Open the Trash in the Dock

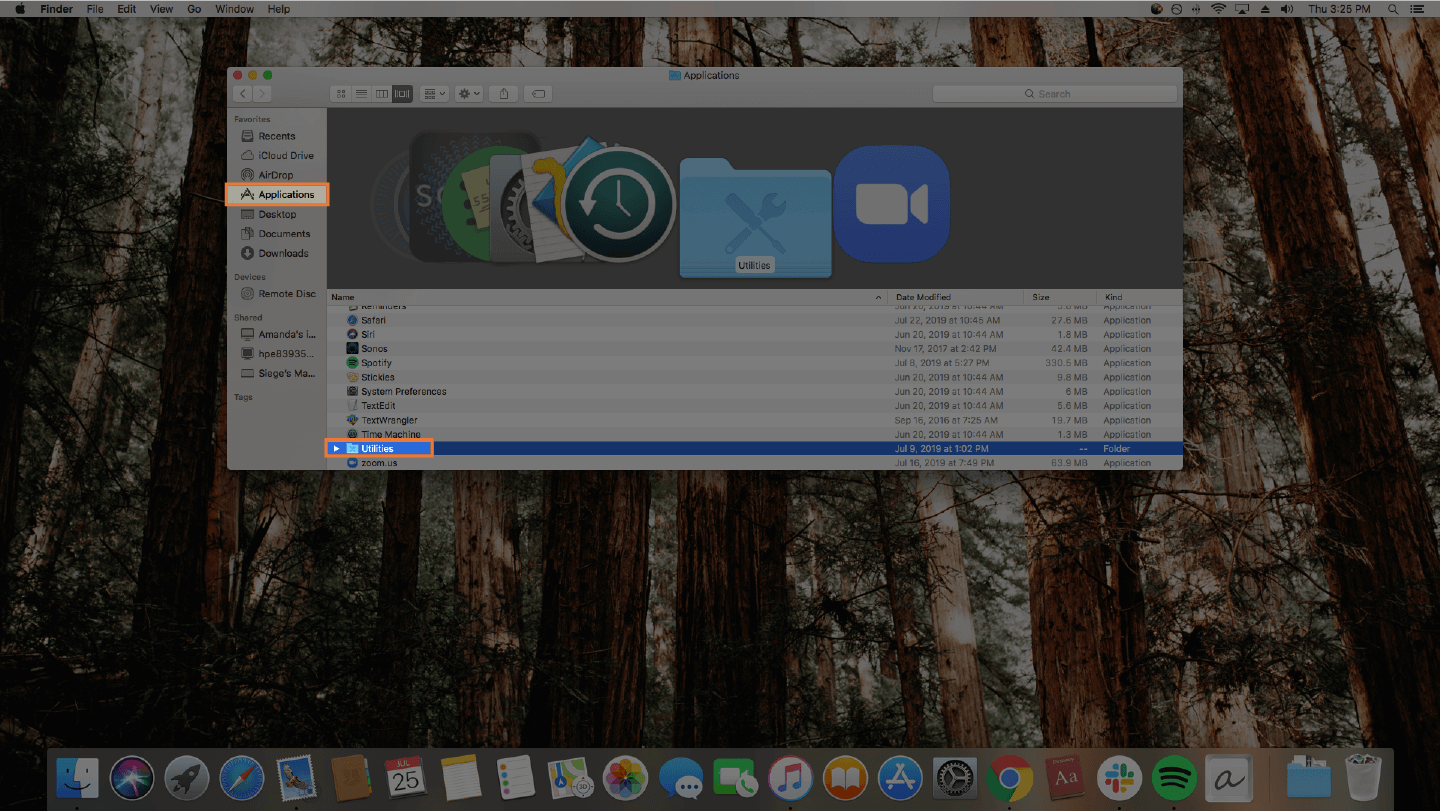pos(1363,777)
